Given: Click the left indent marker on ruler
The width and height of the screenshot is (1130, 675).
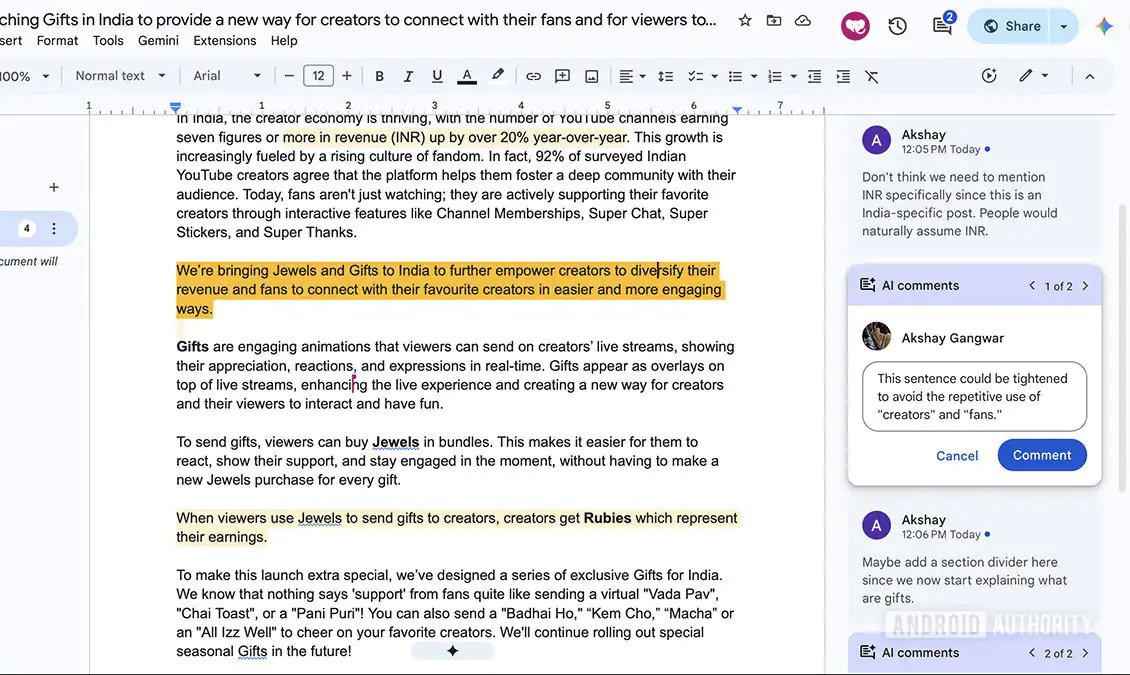Looking at the screenshot, I should tap(175, 107).
